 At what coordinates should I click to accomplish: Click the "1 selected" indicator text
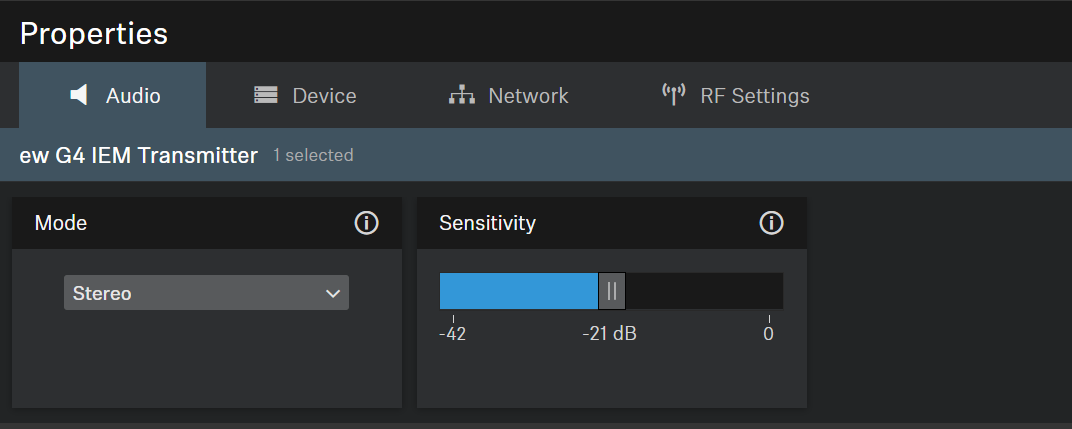point(313,156)
